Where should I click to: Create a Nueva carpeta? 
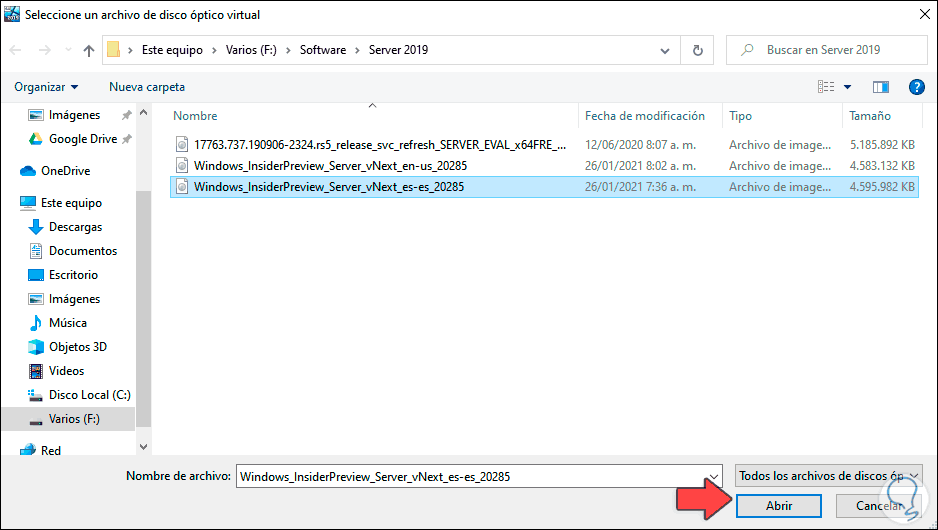pyautogui.click(x=147, y=87)
